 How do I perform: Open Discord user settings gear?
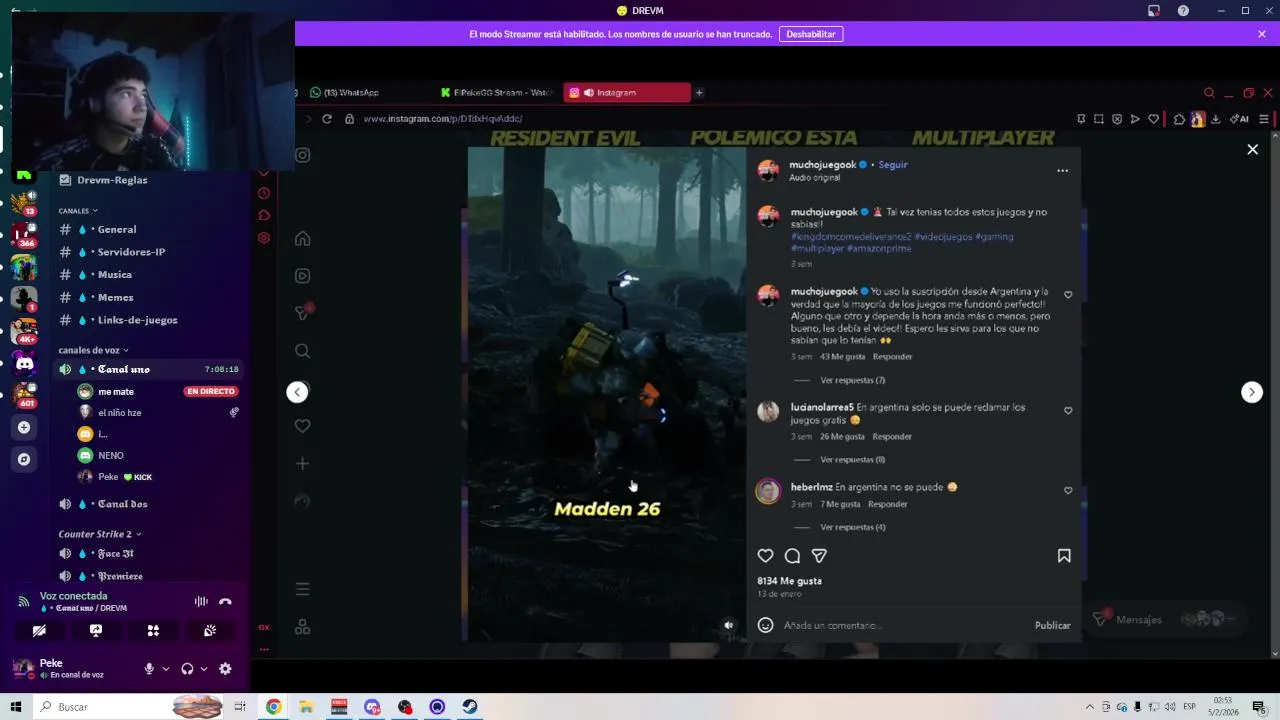[x=225, y=669]
